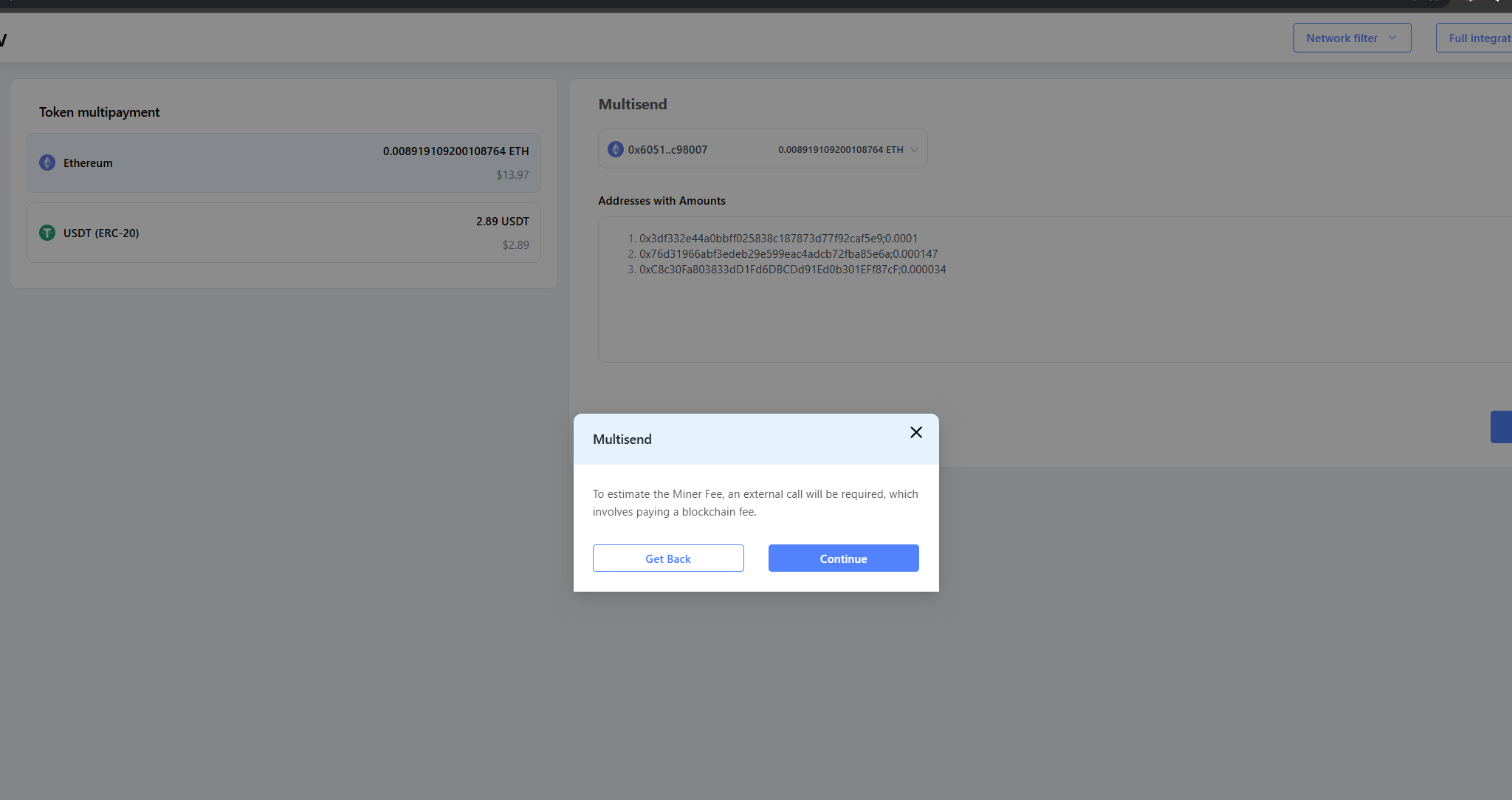1512x800 pixels.
Task: Click the Continue button
Action: (843, 558)
